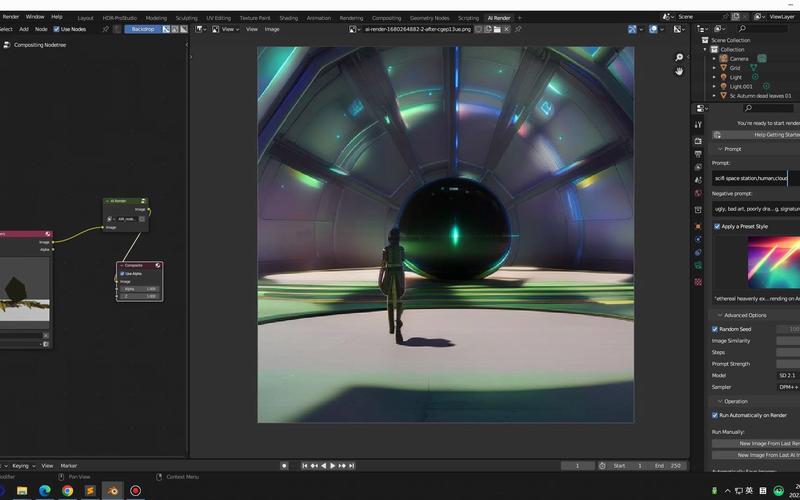
Task: Expand the Light.001 object in outliner
Action: (714, 87)
